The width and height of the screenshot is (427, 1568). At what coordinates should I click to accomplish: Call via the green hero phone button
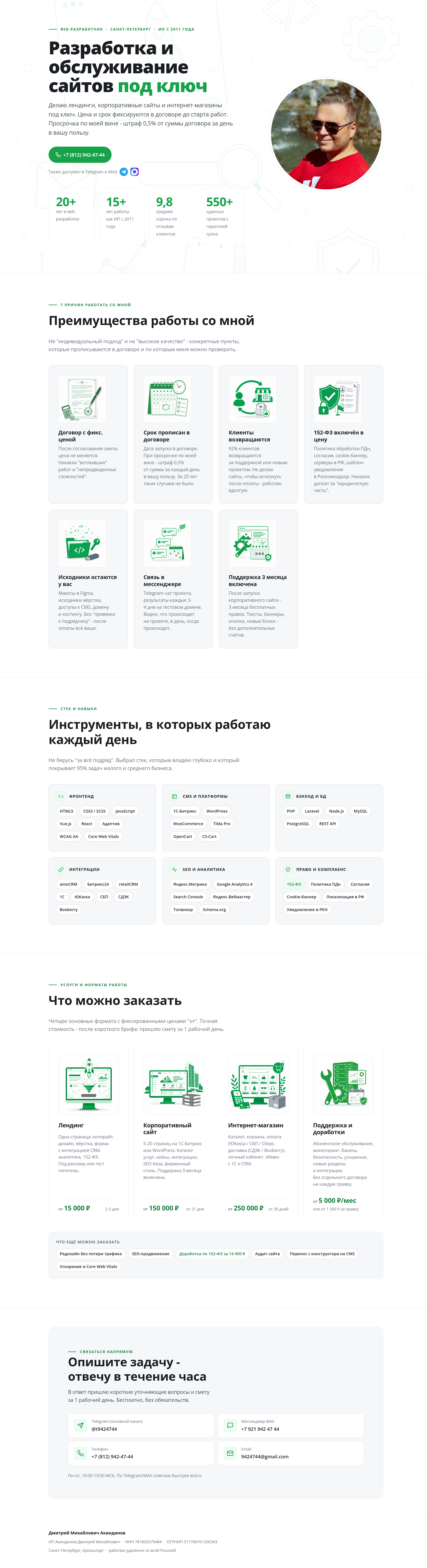pos(80,155)
